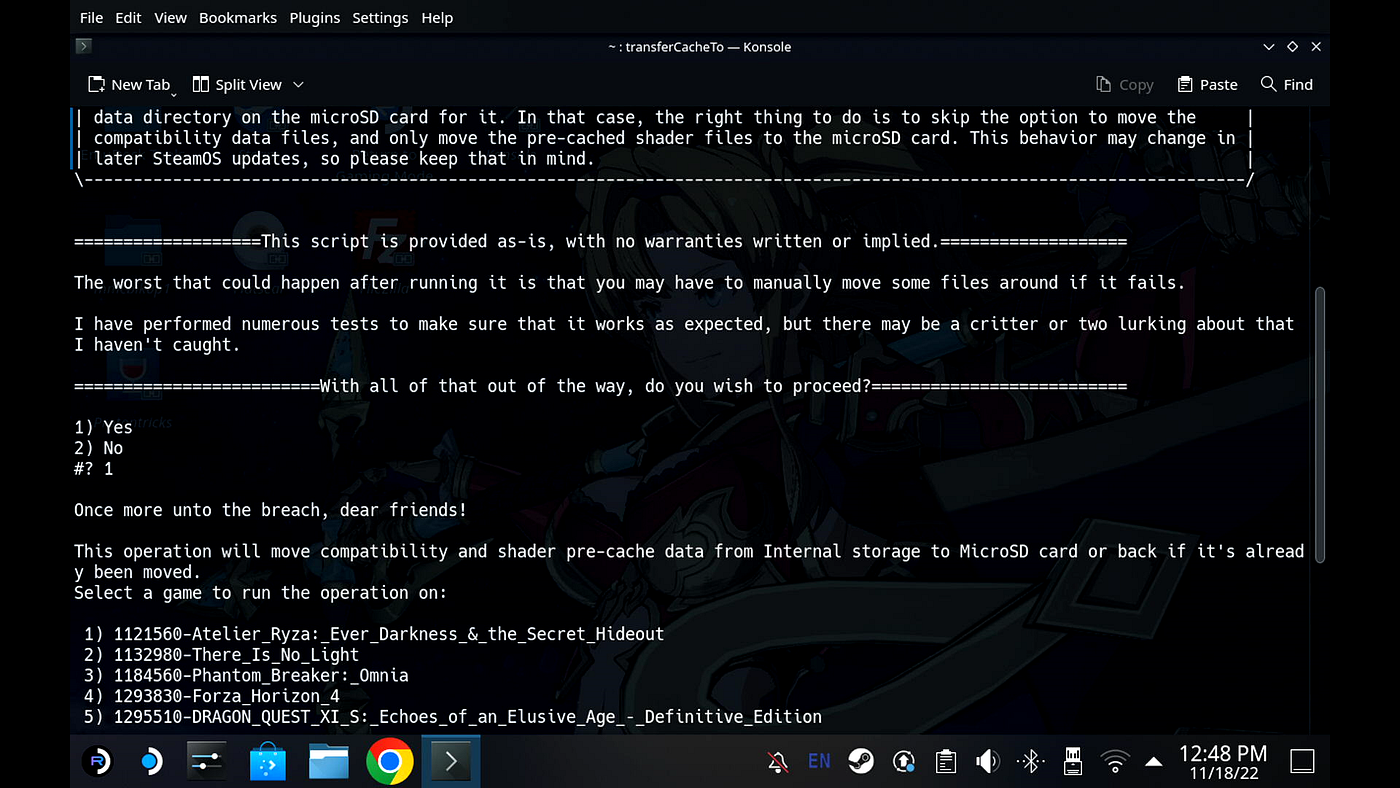Select the Konsole task in the taskbar
Screen dimensions: 1400x788
pyautogui.click(x=450, y=762)
